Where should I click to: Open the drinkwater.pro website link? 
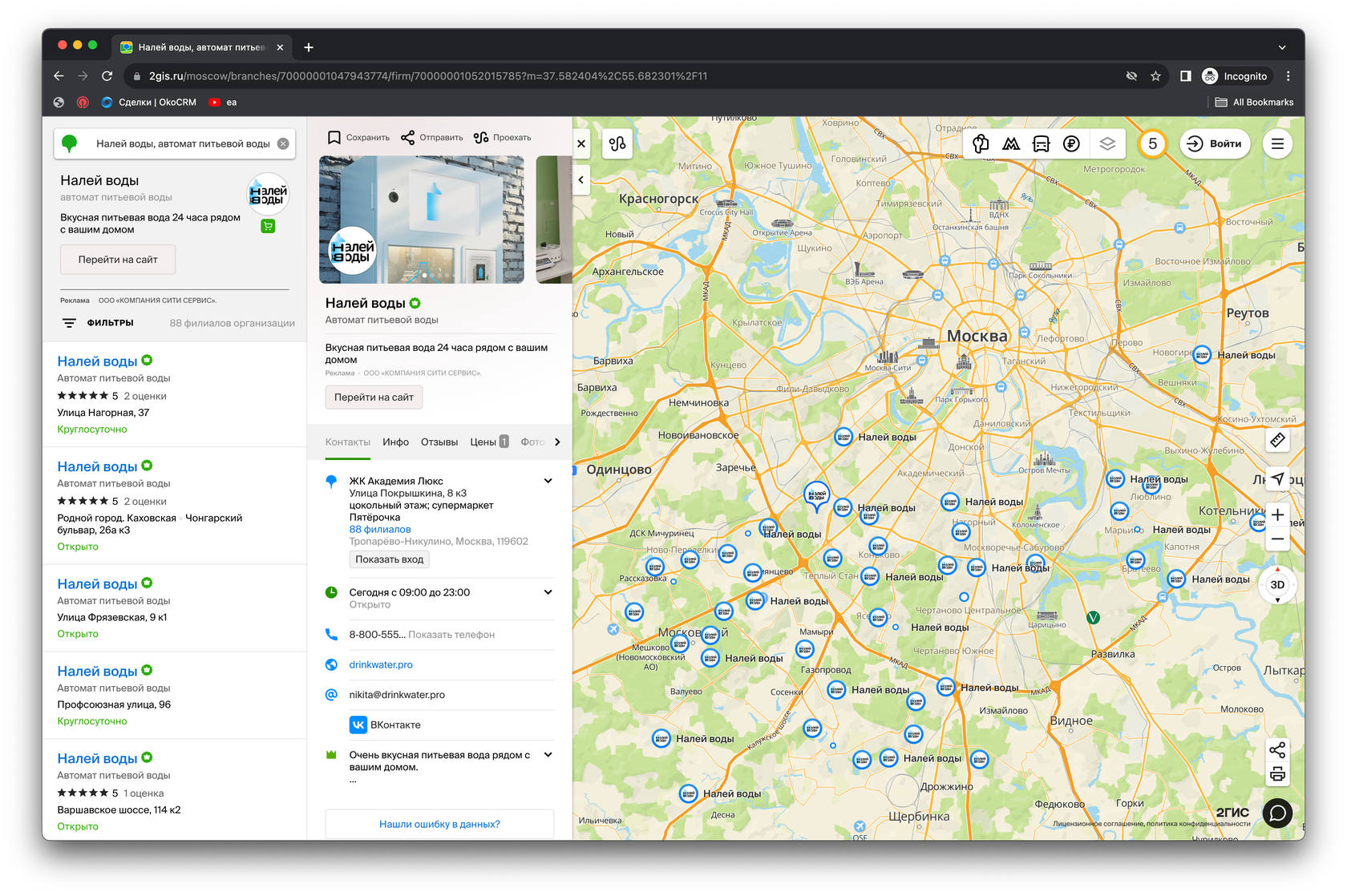point(381,664)
